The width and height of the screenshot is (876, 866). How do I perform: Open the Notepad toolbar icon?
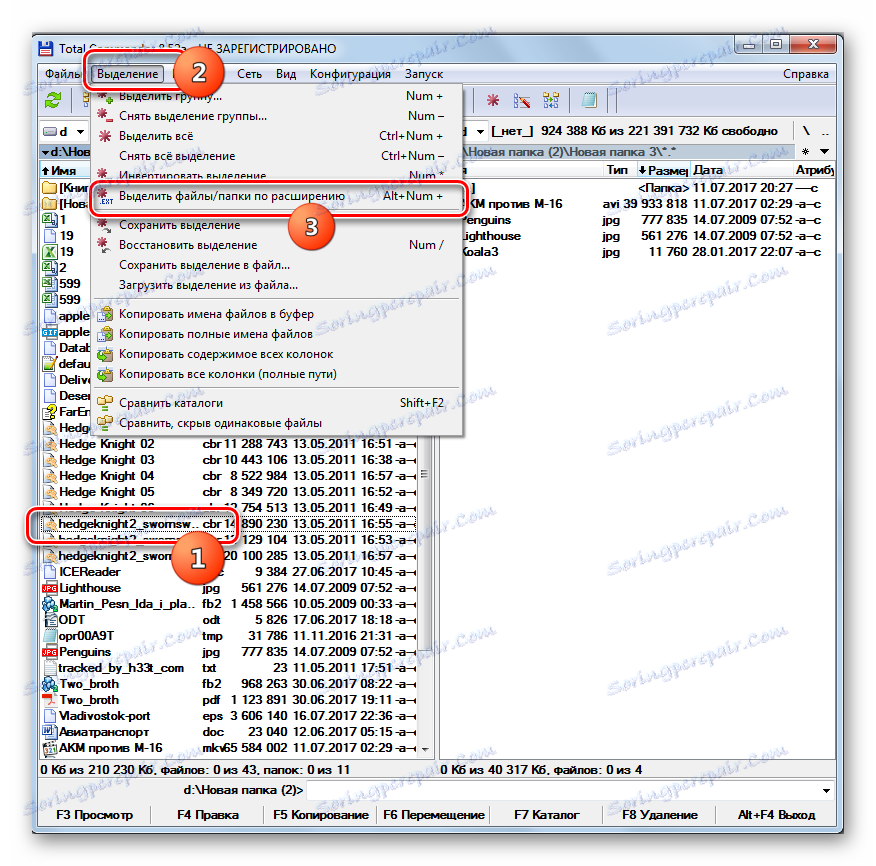[589, 101]
